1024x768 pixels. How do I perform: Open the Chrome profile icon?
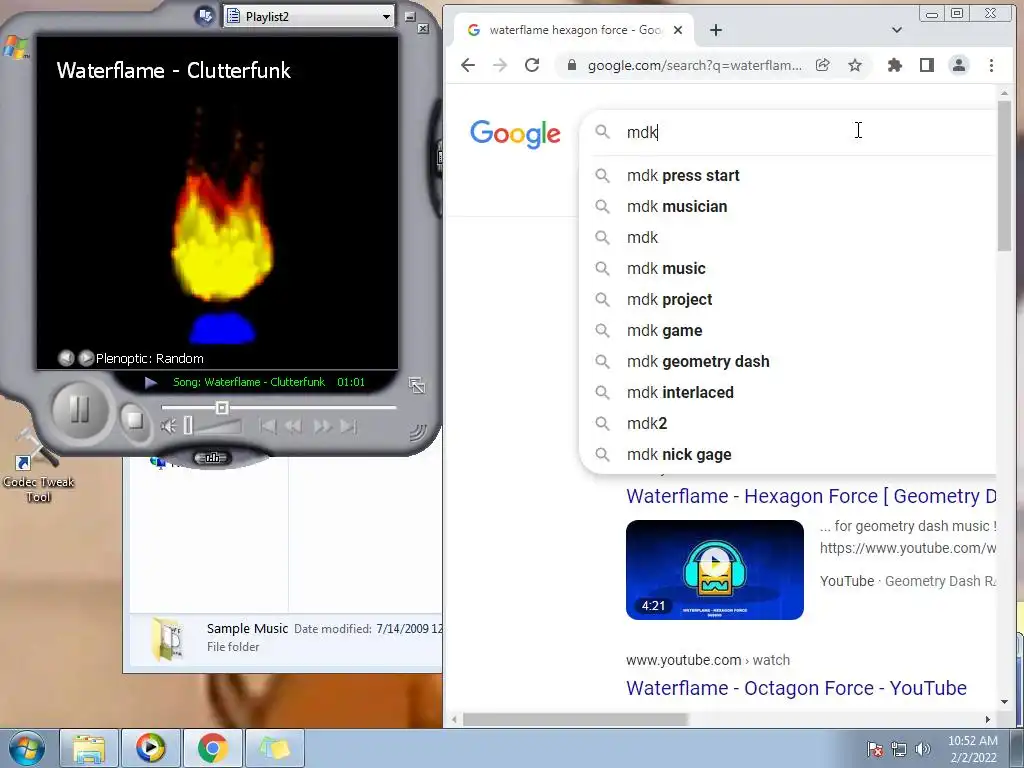[x=959, y=65]
